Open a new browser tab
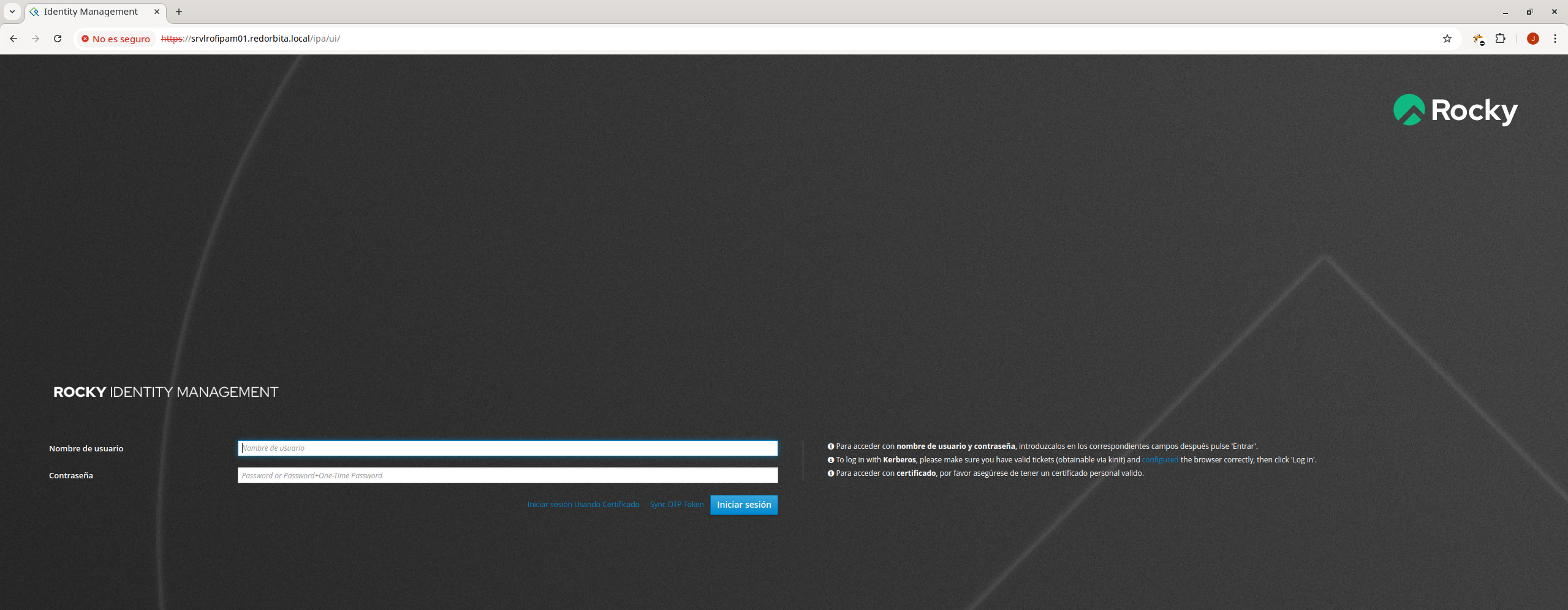This screenshot has width=1568, height=610. point(179,12)
